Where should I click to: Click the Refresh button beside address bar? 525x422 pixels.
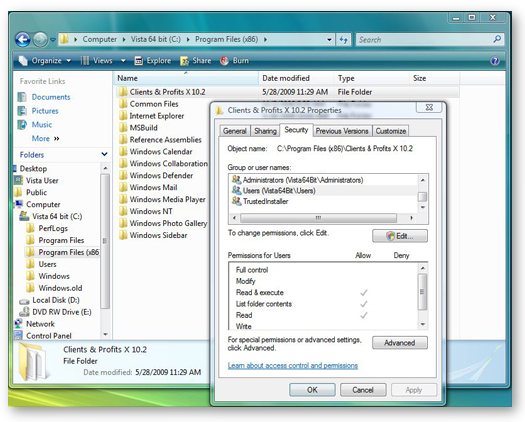coord(344,40)
